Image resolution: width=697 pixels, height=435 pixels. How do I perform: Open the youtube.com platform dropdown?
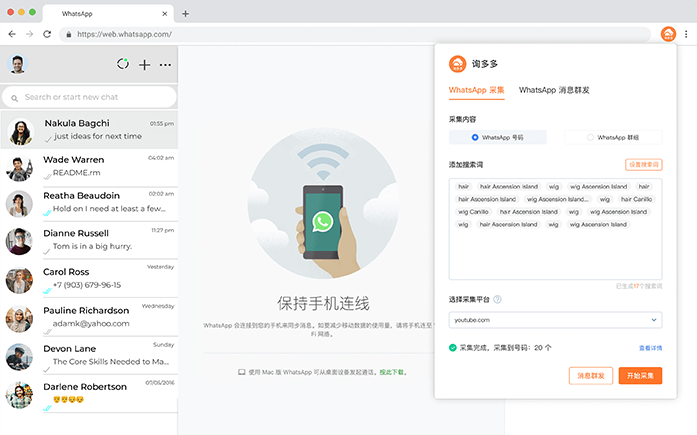[x=555, y=320]
